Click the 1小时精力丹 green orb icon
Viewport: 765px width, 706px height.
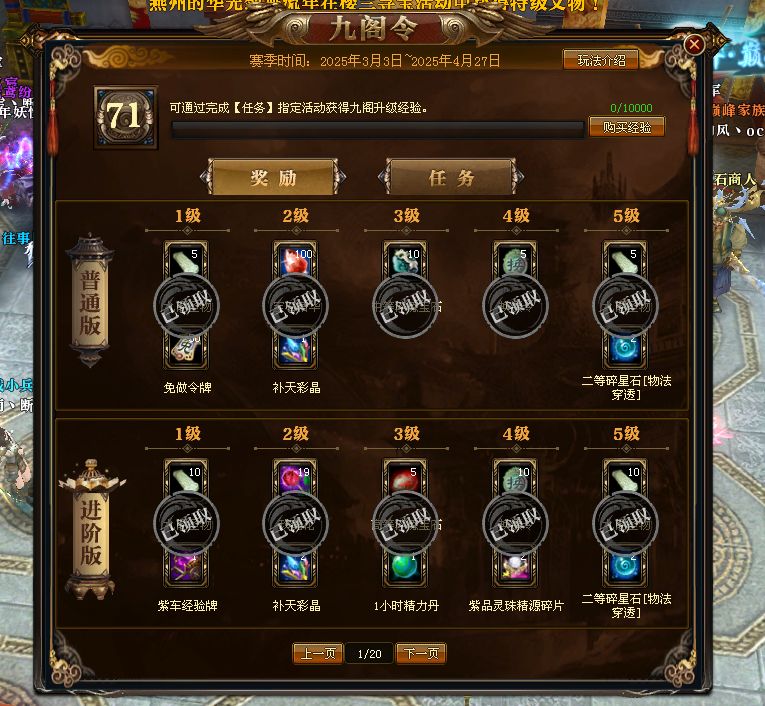pyautogui.click(x=405, y=567)
